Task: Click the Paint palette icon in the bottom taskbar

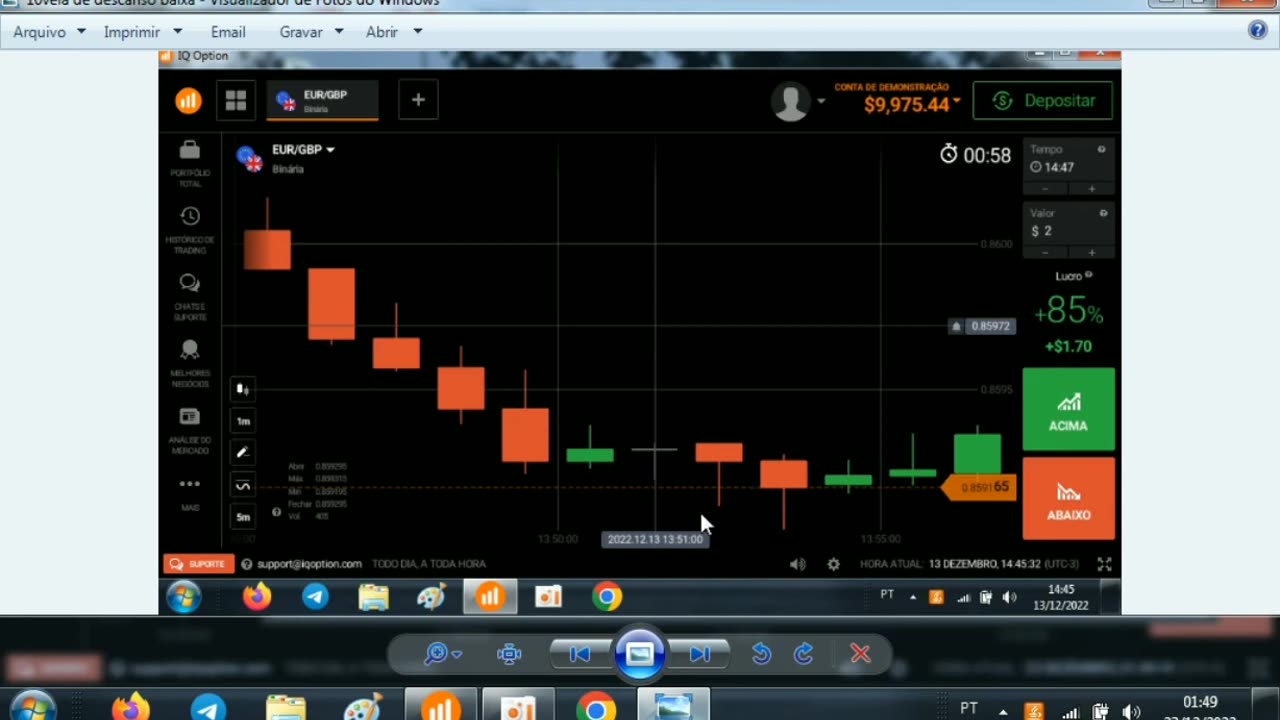Action: [x=362, y=709]
